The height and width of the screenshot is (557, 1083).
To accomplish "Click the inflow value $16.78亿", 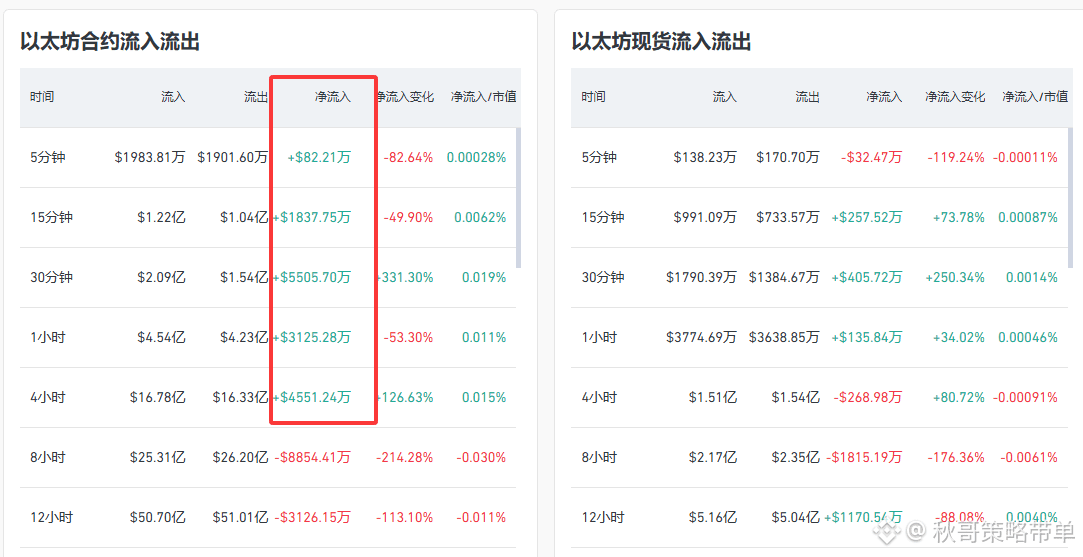I will coord(157,397).
